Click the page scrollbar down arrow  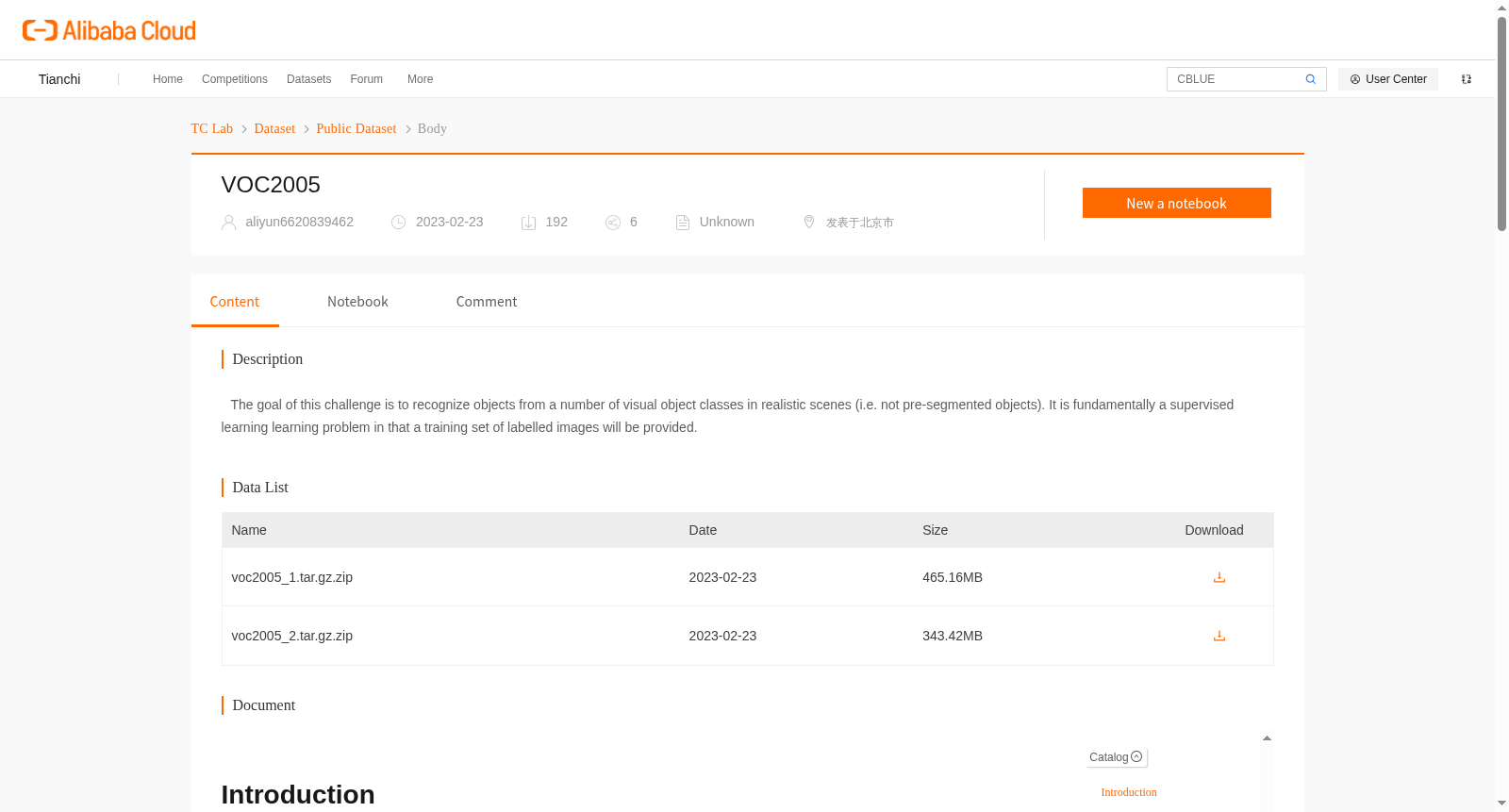[x=1501, y=804]
